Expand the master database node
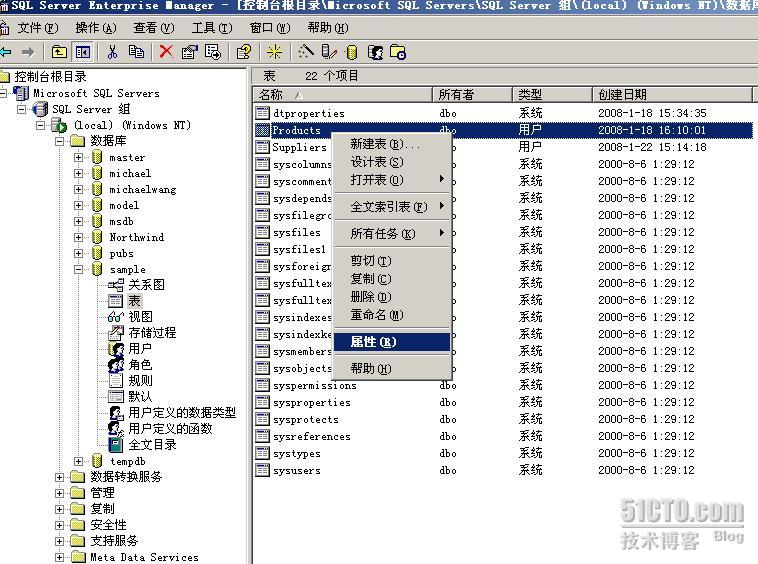The width and height of the screenshot is (758, 564). click(x=78, y=157)
